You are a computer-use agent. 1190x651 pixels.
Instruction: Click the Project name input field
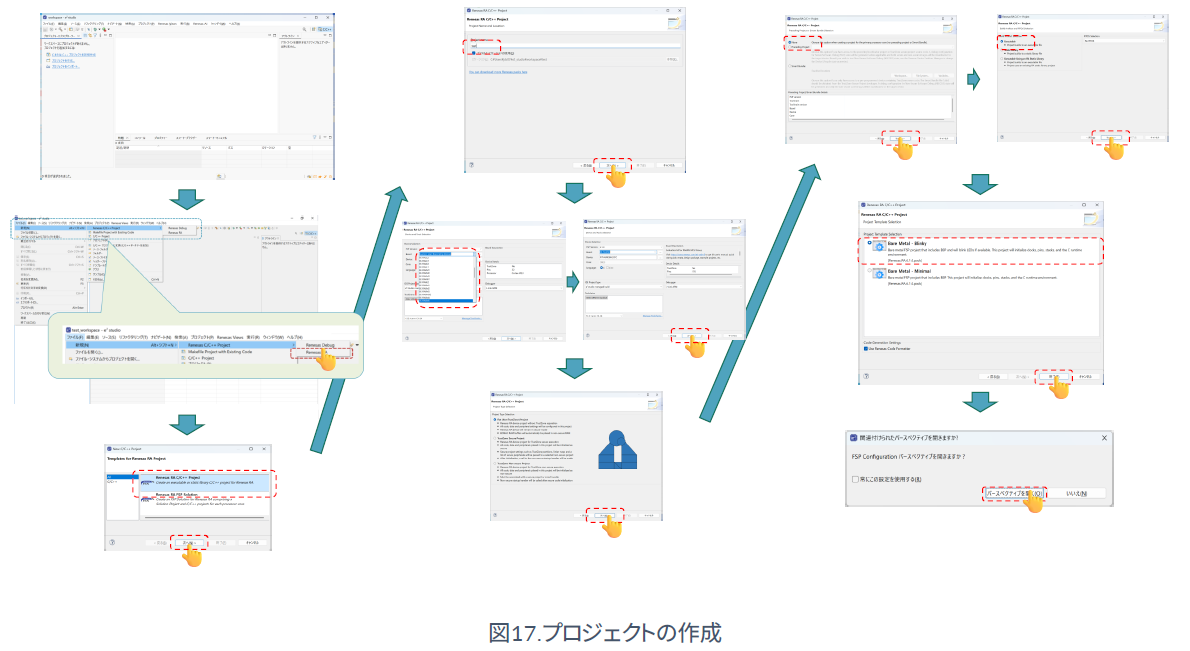click(574, 46)
